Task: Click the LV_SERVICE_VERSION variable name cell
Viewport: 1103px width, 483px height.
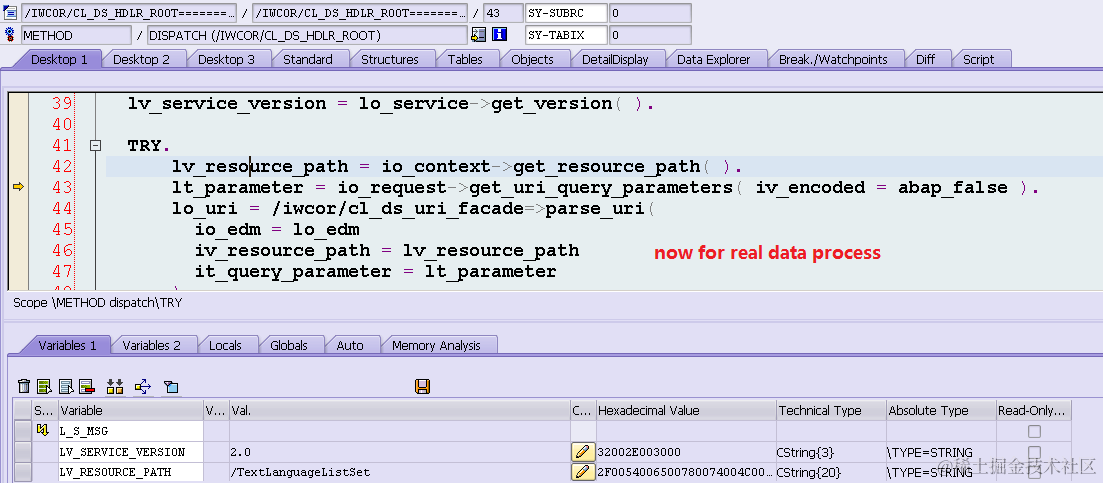Action: tap(131, 452)
